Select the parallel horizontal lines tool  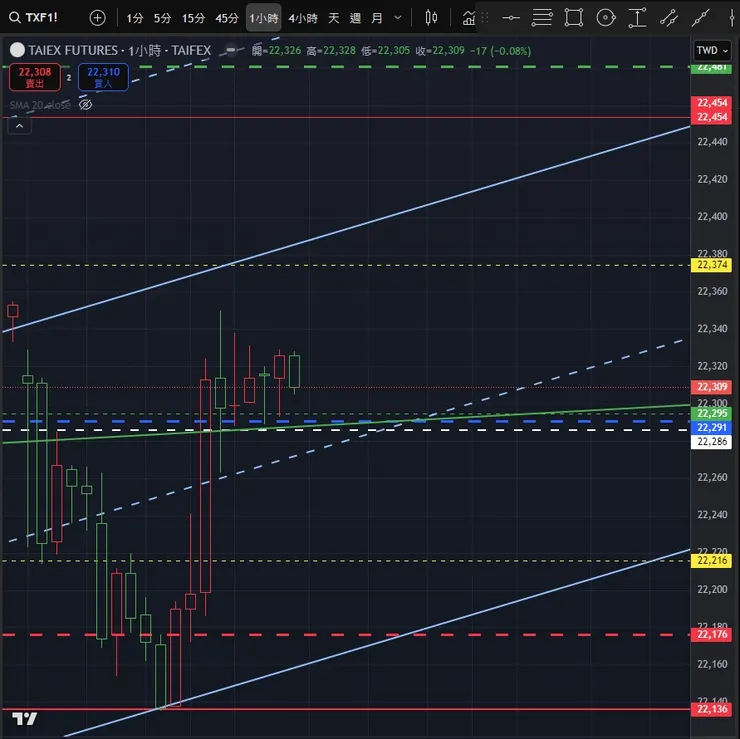point(542,18)
